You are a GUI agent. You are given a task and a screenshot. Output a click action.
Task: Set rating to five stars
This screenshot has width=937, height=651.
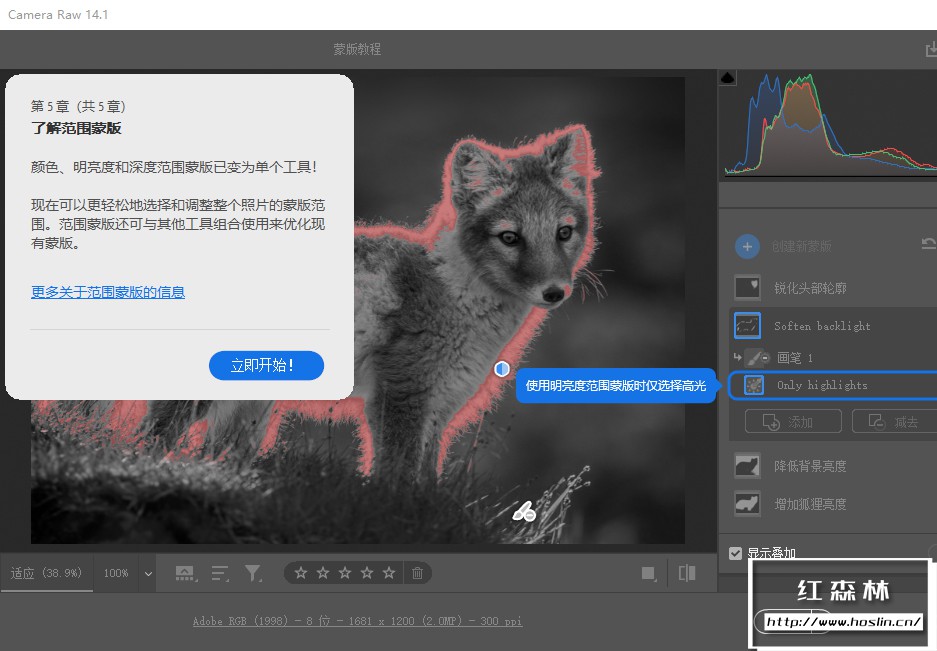[x=389, y=573]
